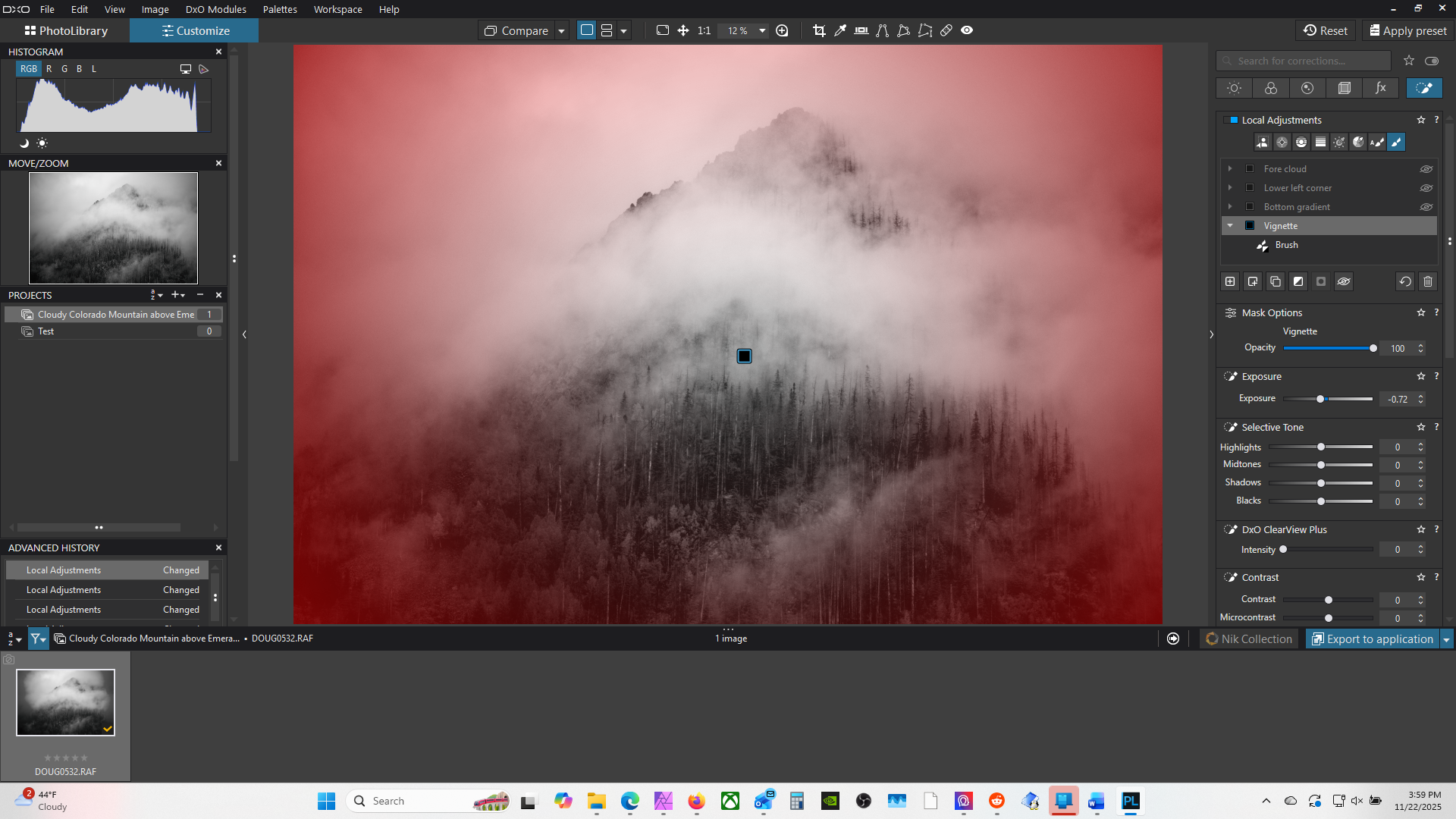Show the hidden Fore cloud mask

(x=1426, y=169)
